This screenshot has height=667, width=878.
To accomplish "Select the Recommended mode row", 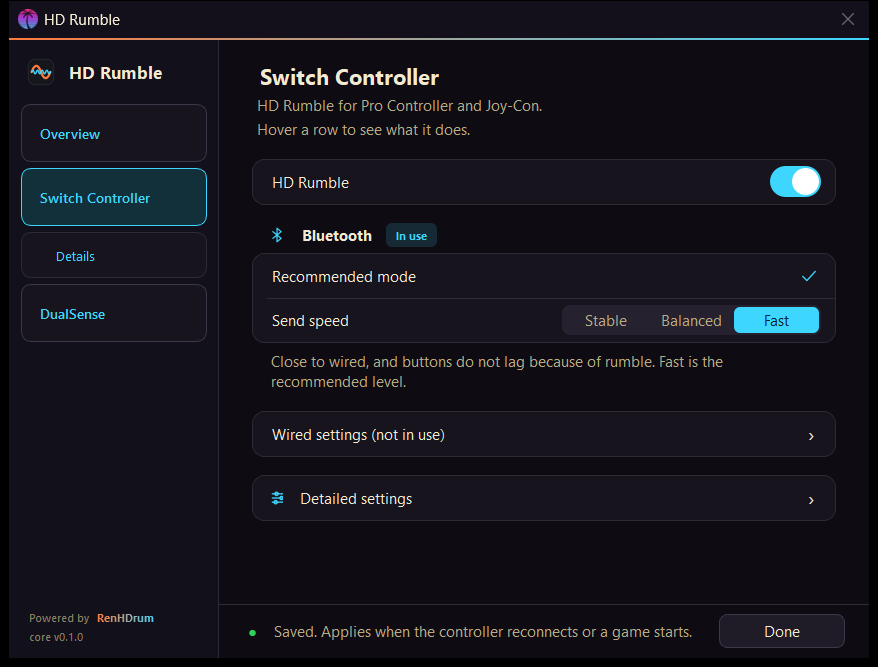I will 544,277.
